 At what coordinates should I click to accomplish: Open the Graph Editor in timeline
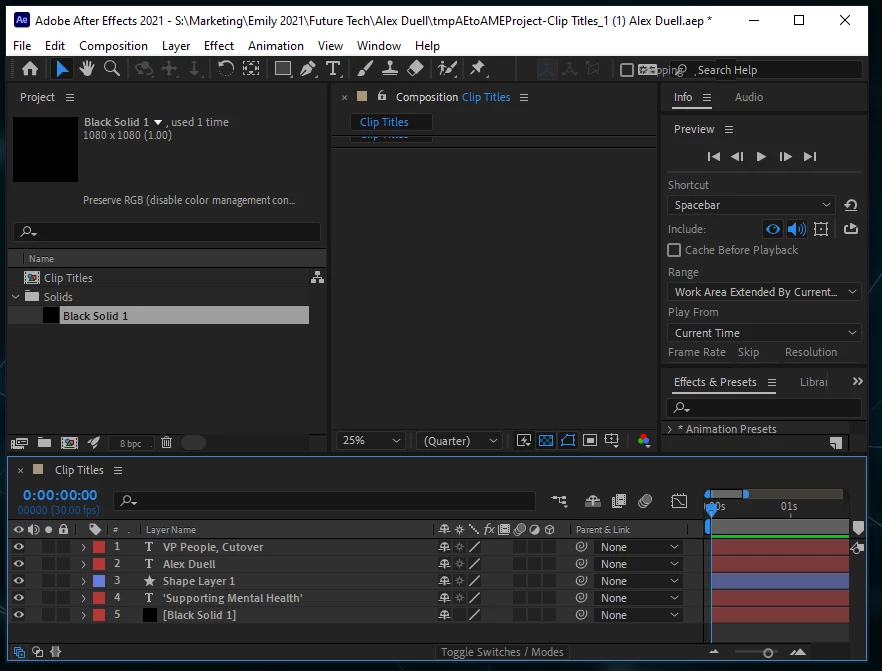[679, 501]
